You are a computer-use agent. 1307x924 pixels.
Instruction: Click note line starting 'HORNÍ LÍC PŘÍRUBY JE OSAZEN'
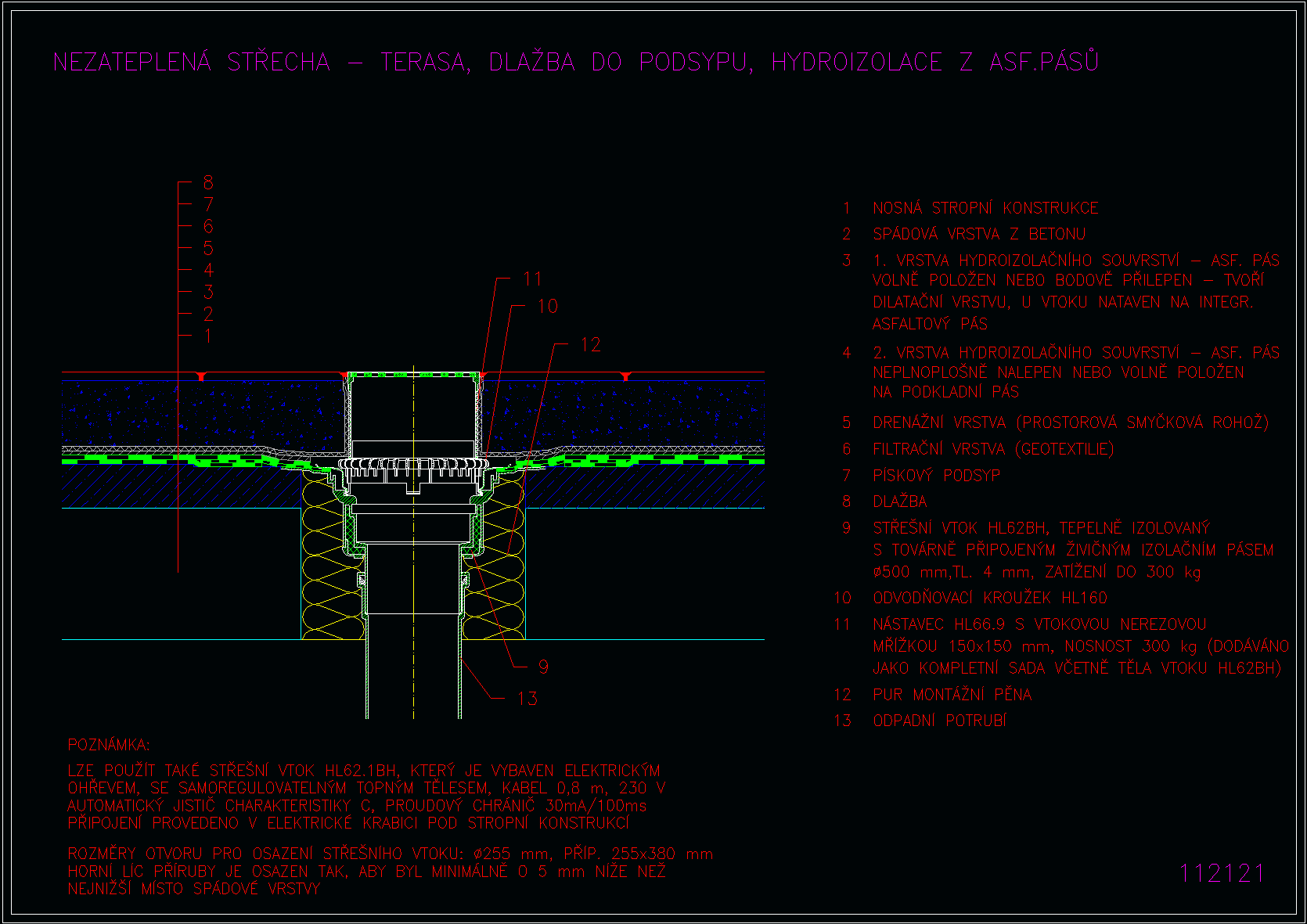click(366, 872)
